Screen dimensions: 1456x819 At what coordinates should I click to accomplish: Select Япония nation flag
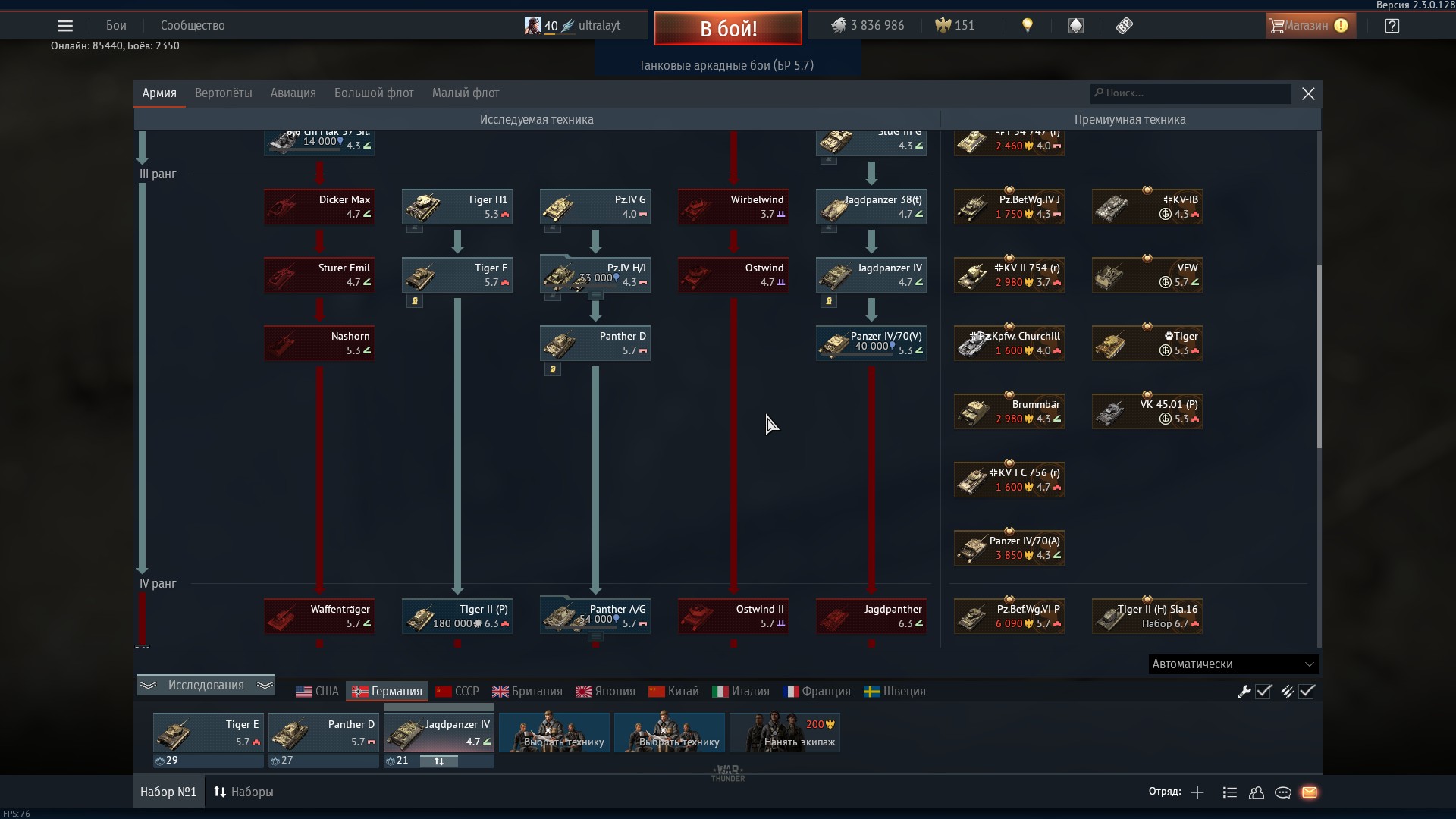click(605, 692)
